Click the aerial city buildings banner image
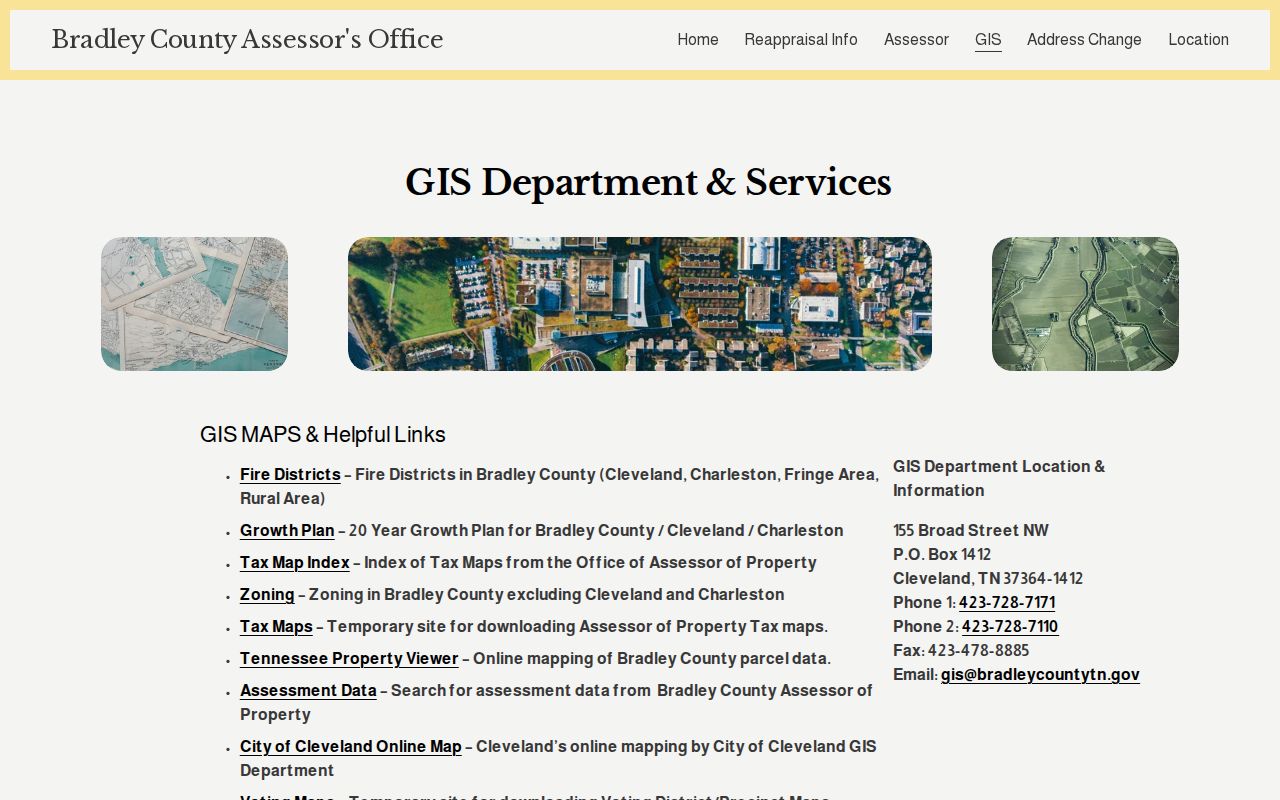This screenshot has height=800, width=1280. (640, 304)
